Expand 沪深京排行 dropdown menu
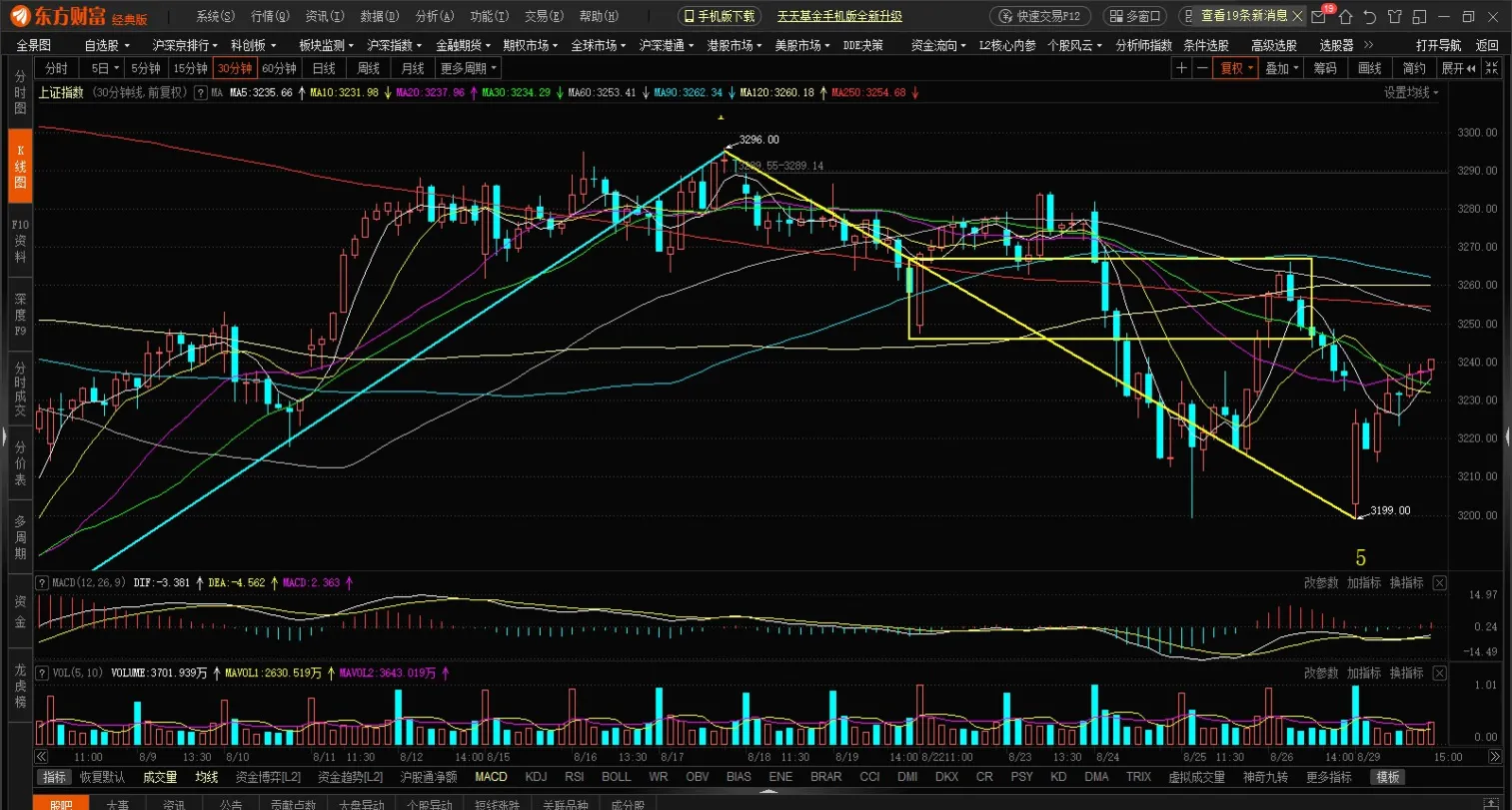Viewport: 1512px width, 810px height. point(185,45)
